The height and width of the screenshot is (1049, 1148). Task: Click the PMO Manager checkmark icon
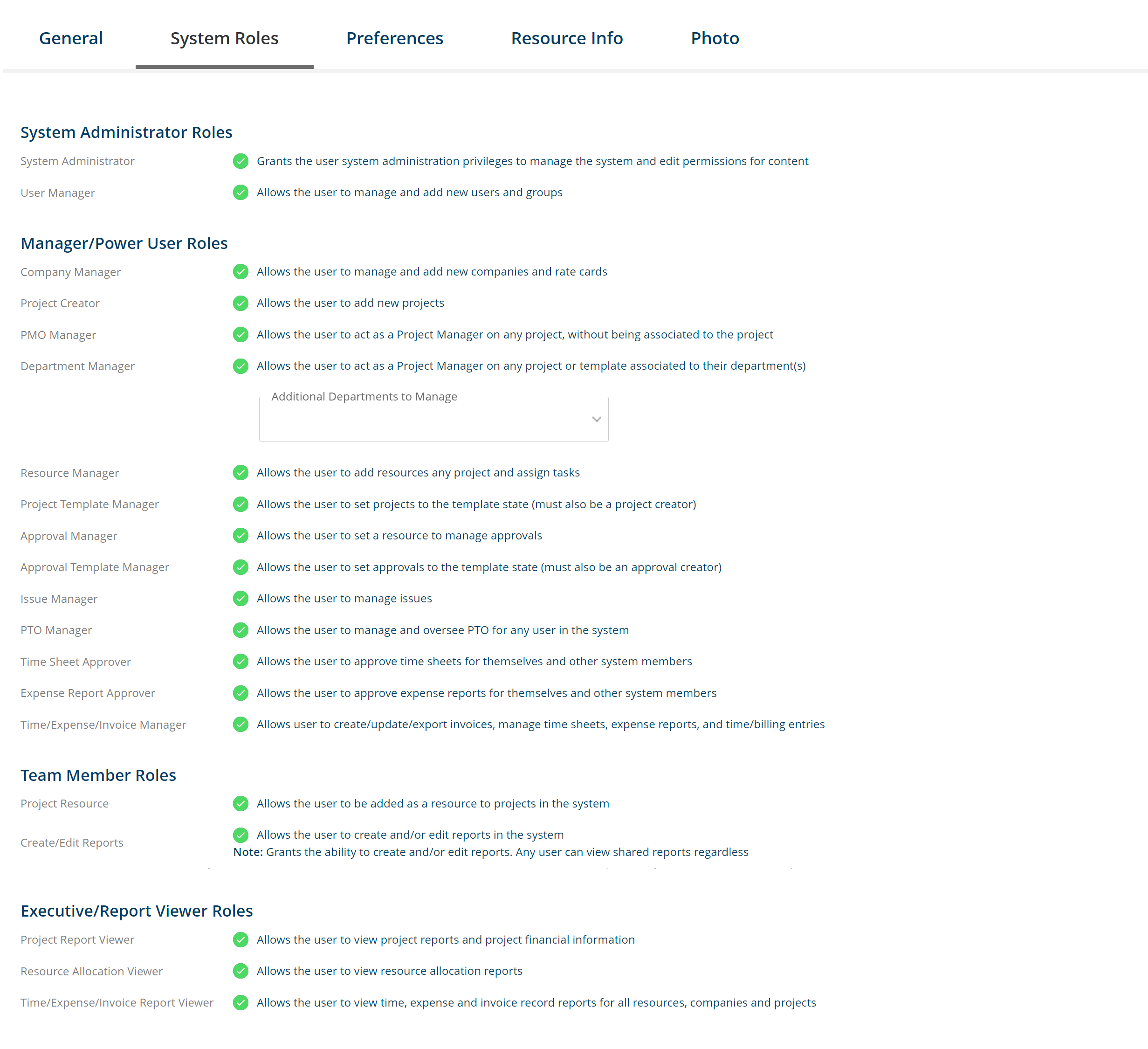[241, 335]
